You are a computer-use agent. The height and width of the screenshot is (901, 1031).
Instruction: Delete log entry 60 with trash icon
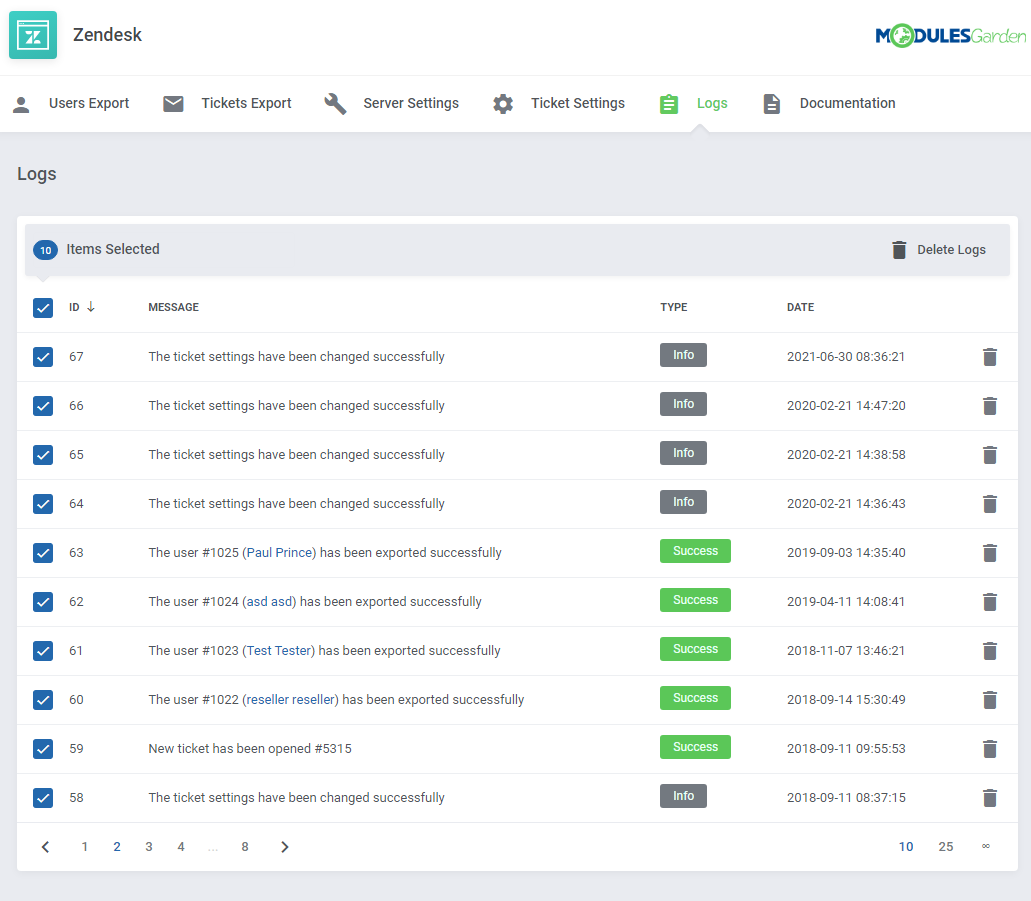coord(990,700)
